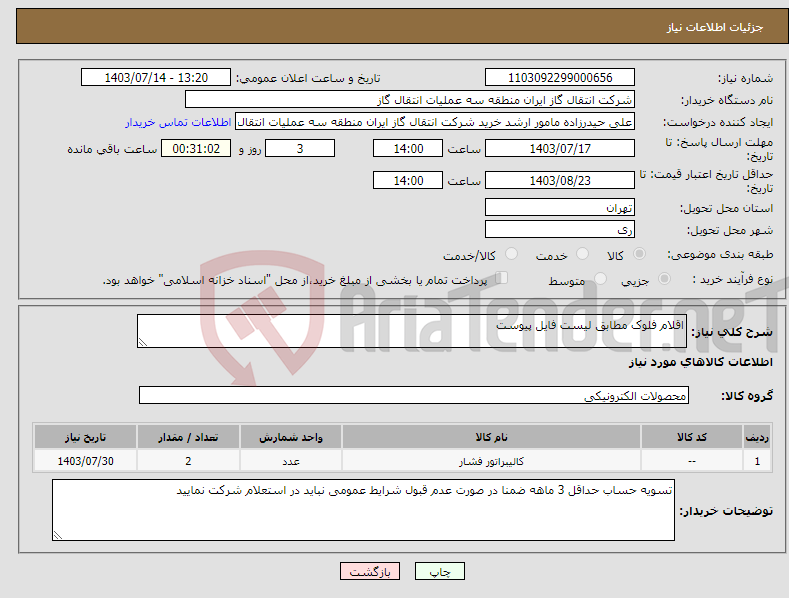Click the کد کالا column header
Screen dimensions: 789x598
coord(692,437)
